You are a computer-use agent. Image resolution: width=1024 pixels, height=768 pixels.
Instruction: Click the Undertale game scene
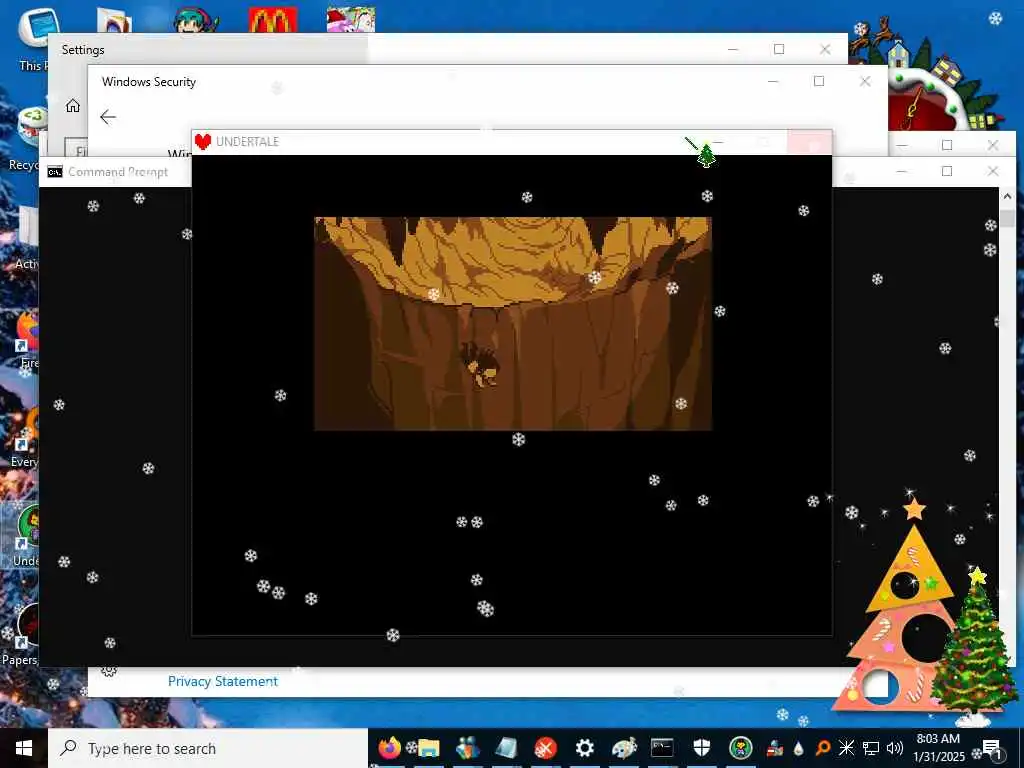513,324
